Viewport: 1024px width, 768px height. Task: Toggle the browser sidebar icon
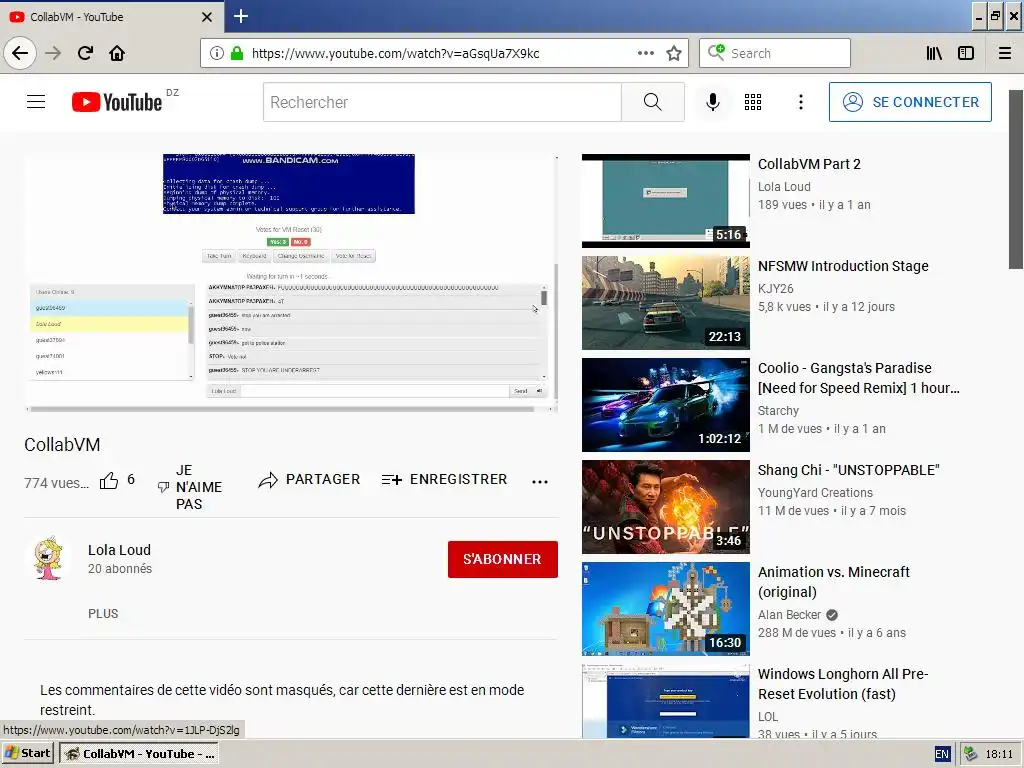966,53
